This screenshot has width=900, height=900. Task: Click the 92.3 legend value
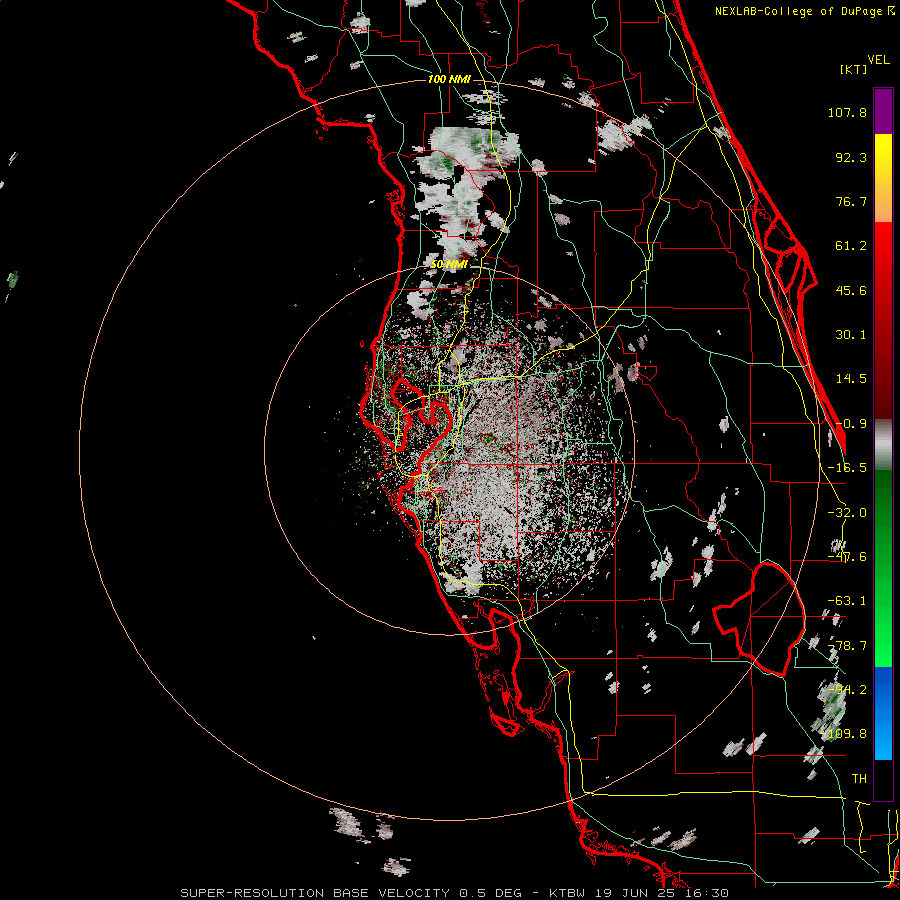851,157
